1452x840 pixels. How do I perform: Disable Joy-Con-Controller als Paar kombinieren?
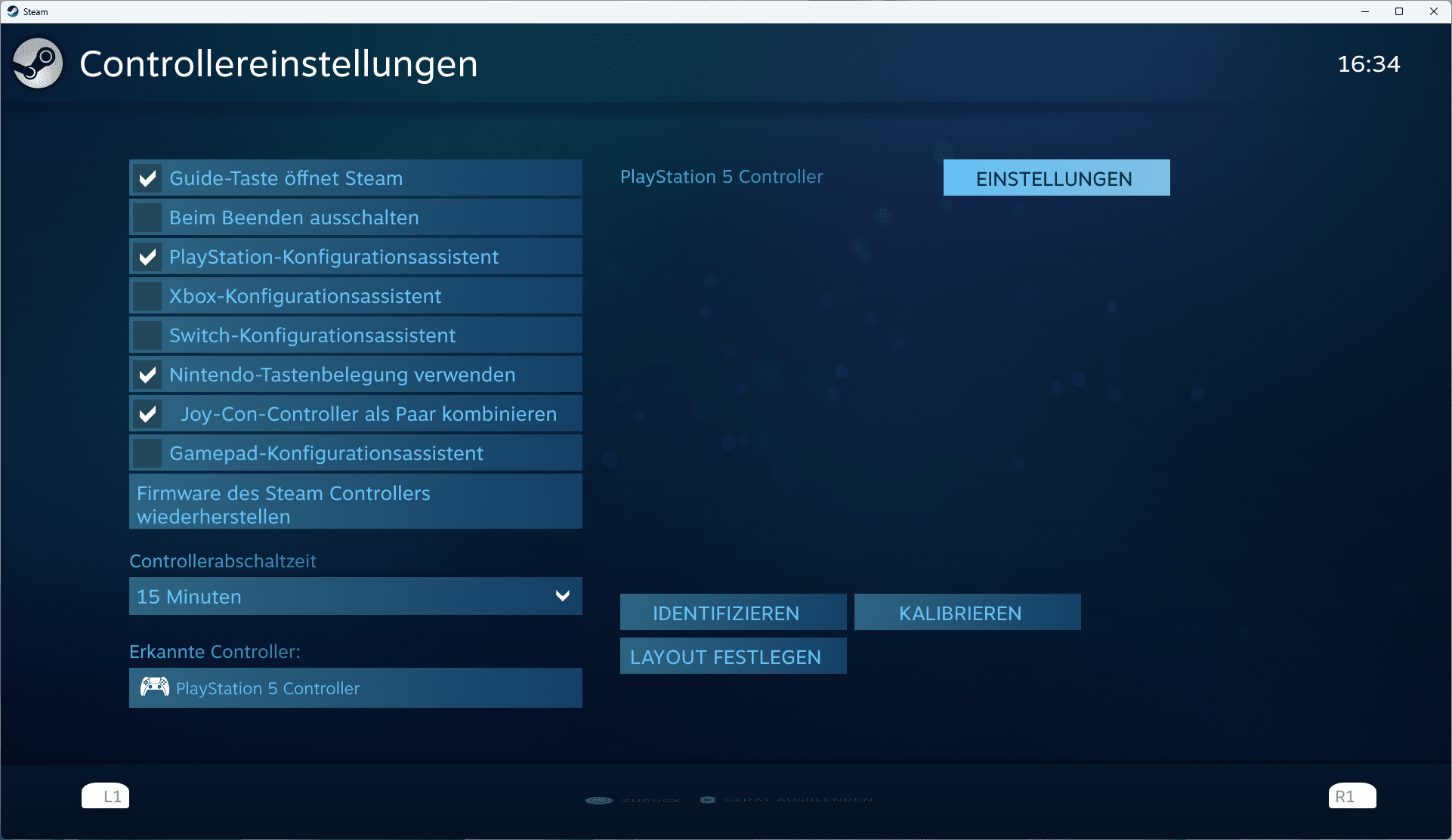tap(147, 414)
